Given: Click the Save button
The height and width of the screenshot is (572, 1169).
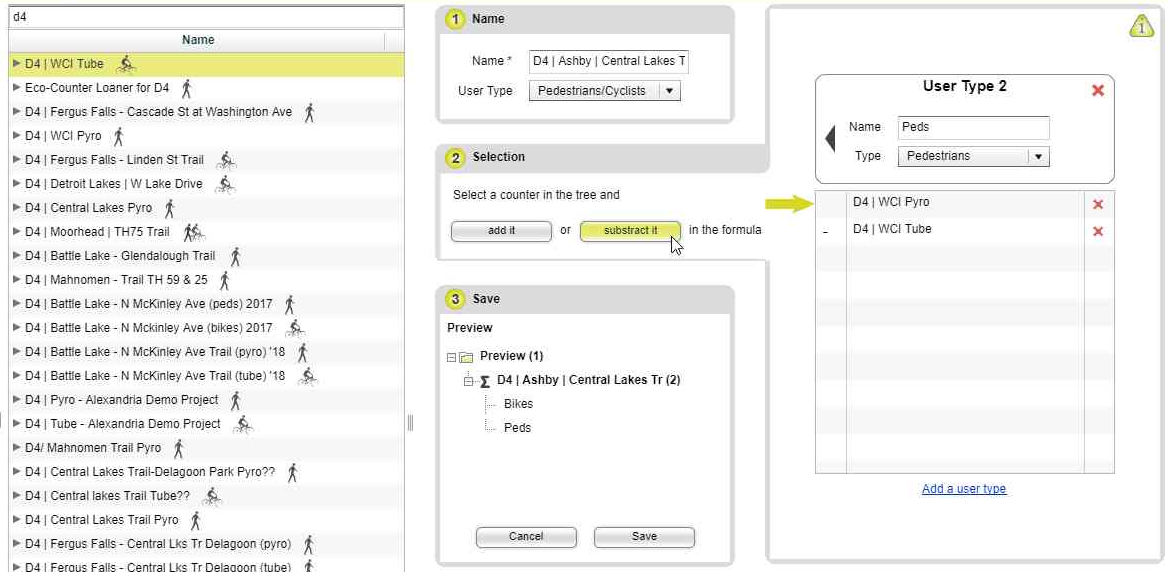Looking at the screenshot, I should click(644, 537).
